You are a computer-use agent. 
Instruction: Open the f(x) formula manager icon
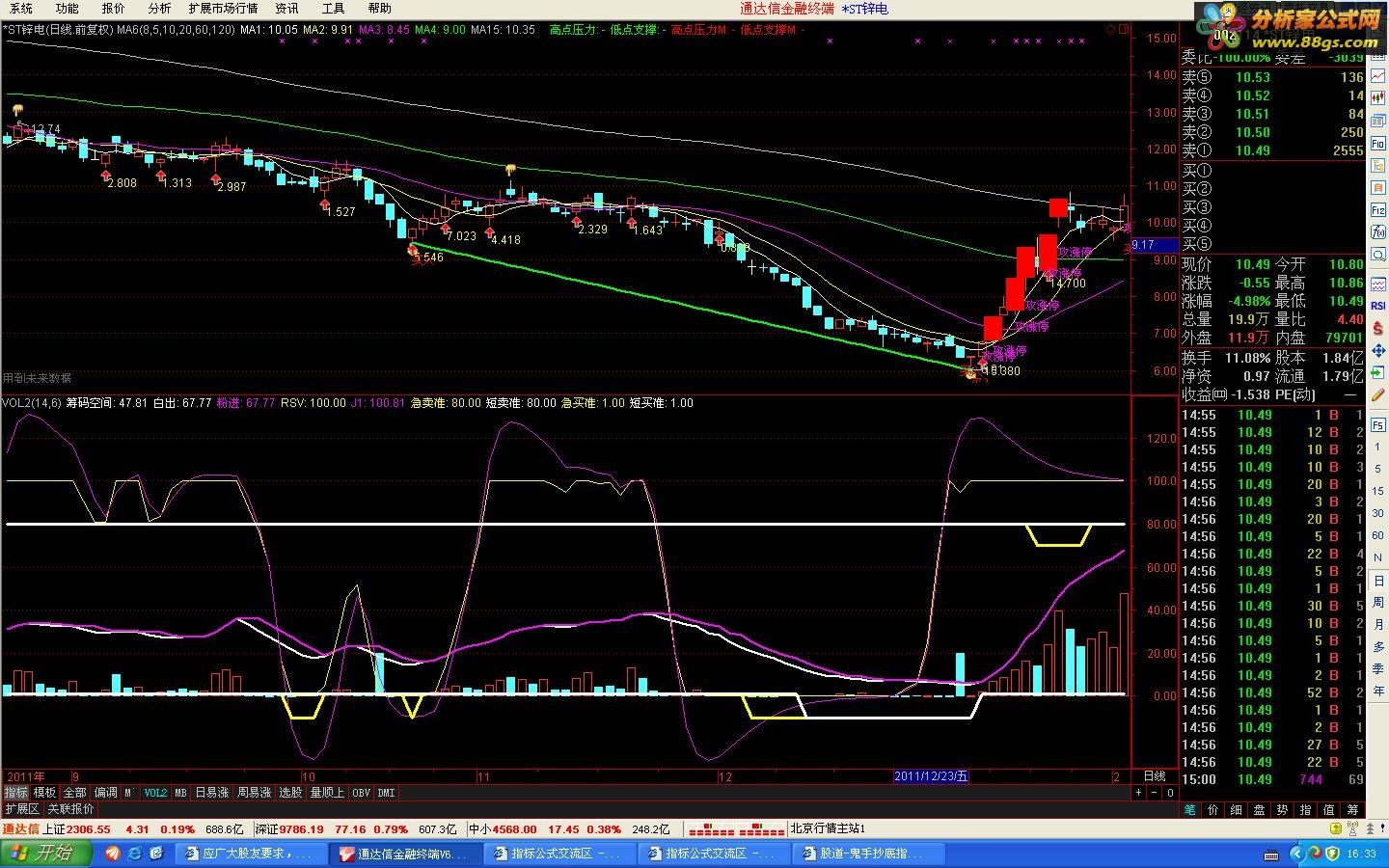[x=1378, y=231]
